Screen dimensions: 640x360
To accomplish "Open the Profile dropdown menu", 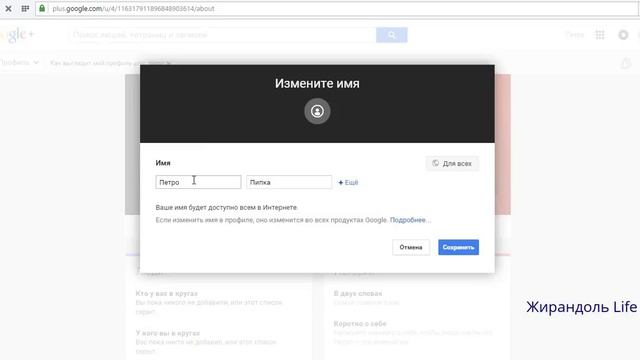I will 20,63.
